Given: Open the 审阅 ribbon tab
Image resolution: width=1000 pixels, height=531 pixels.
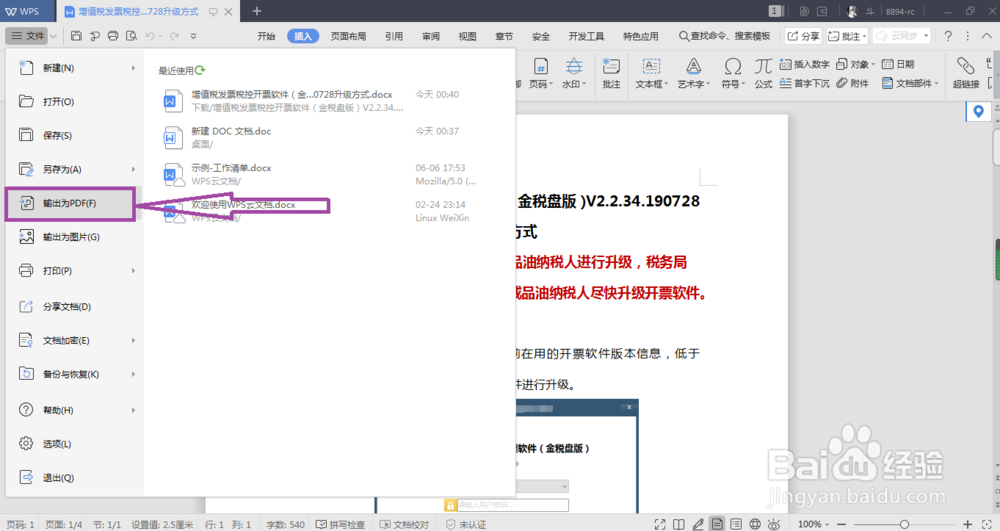Looking at the screenshot, I should pos(430,36).
